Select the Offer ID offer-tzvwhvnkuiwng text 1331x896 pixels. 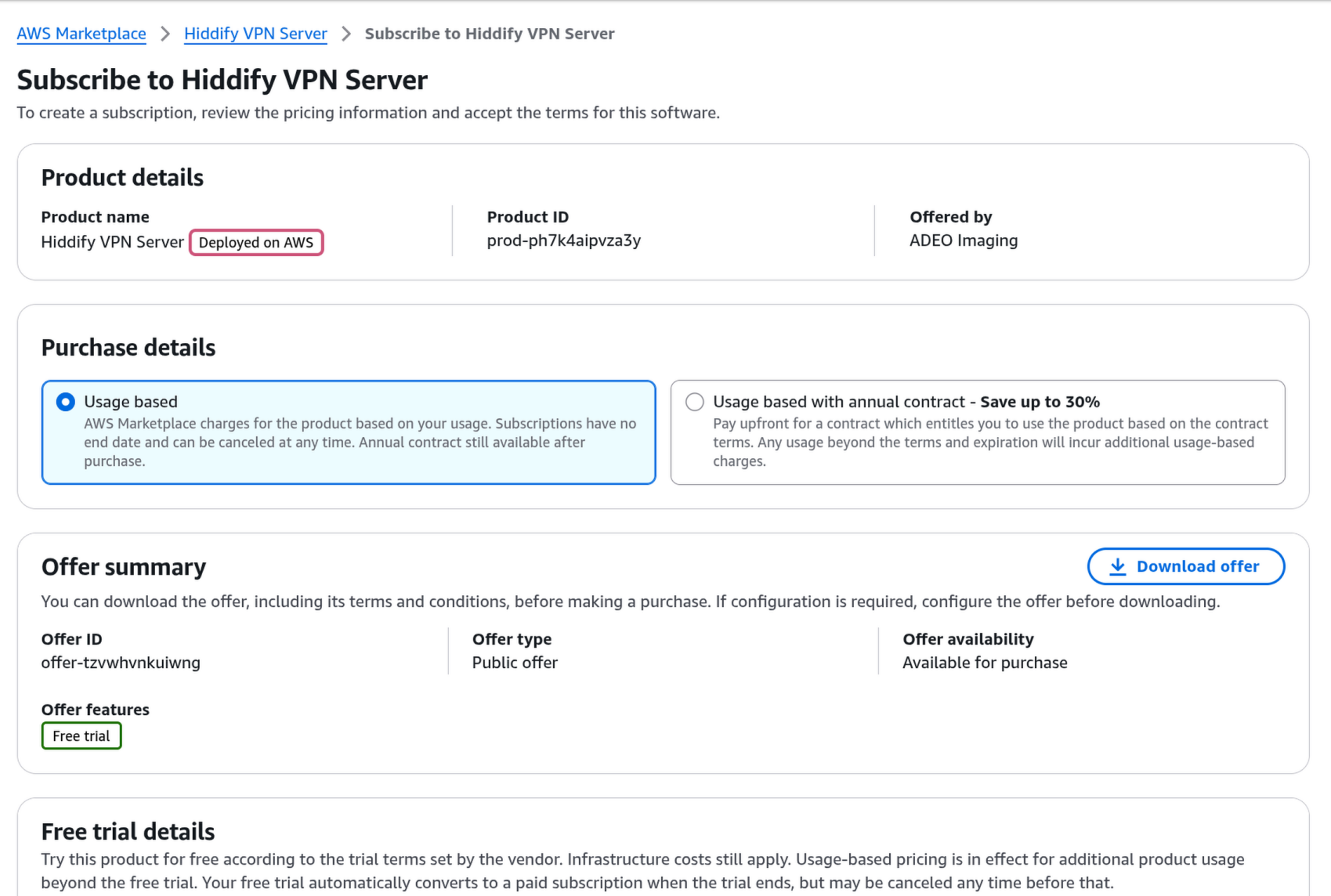121,663
